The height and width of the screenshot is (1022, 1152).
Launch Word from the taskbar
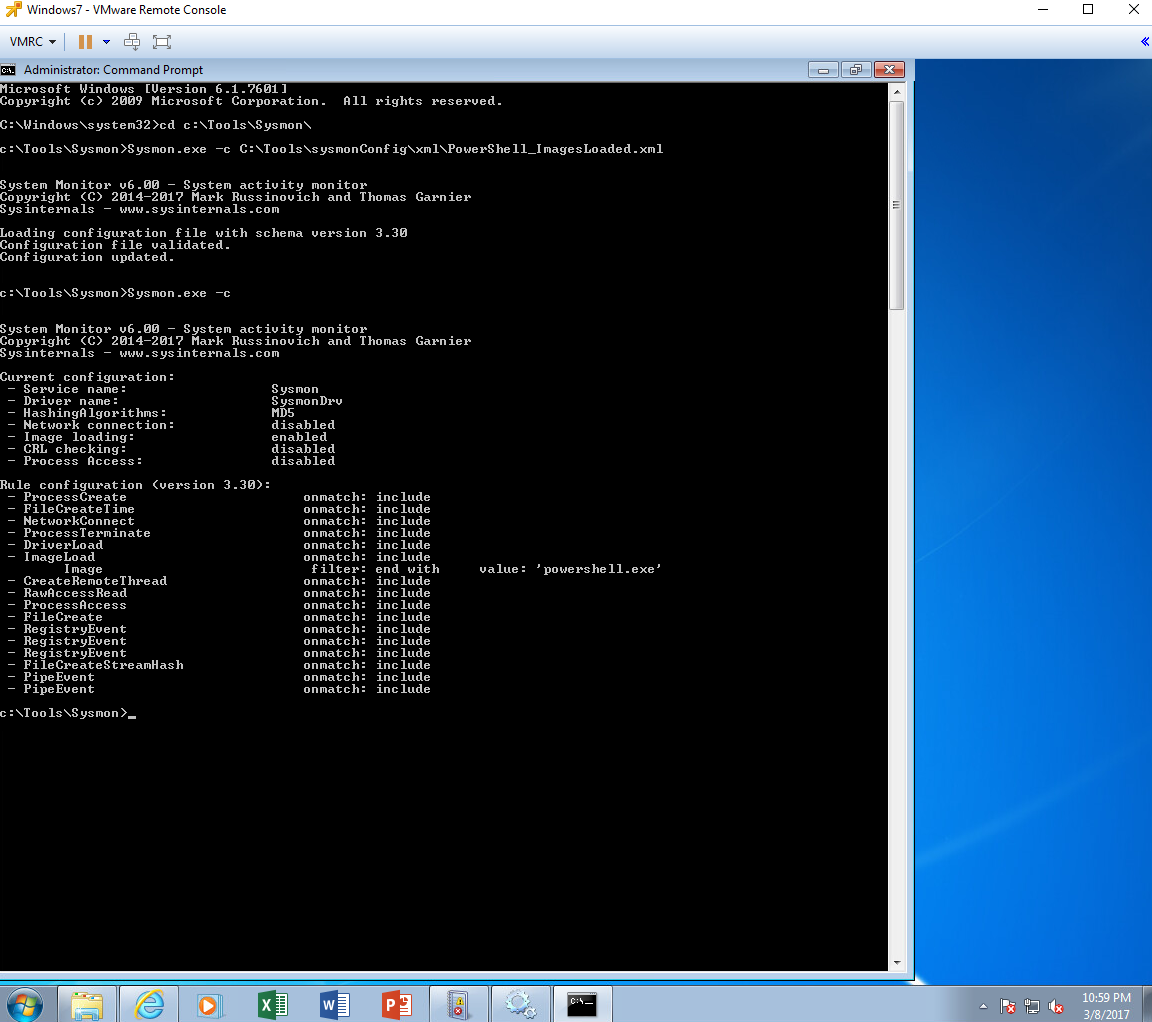334,1004
